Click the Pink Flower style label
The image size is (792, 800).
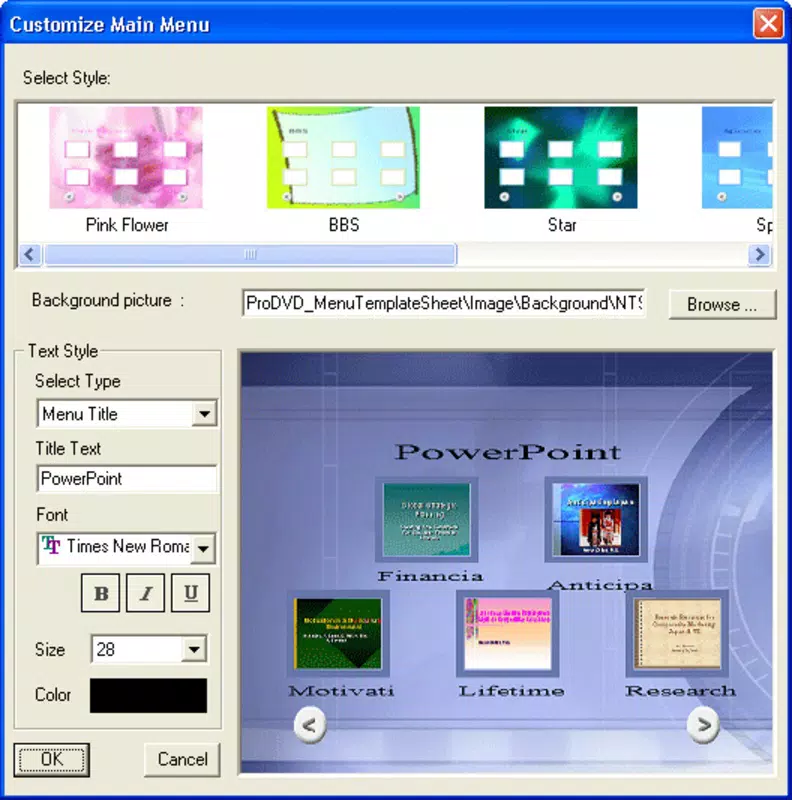(127, 225)
